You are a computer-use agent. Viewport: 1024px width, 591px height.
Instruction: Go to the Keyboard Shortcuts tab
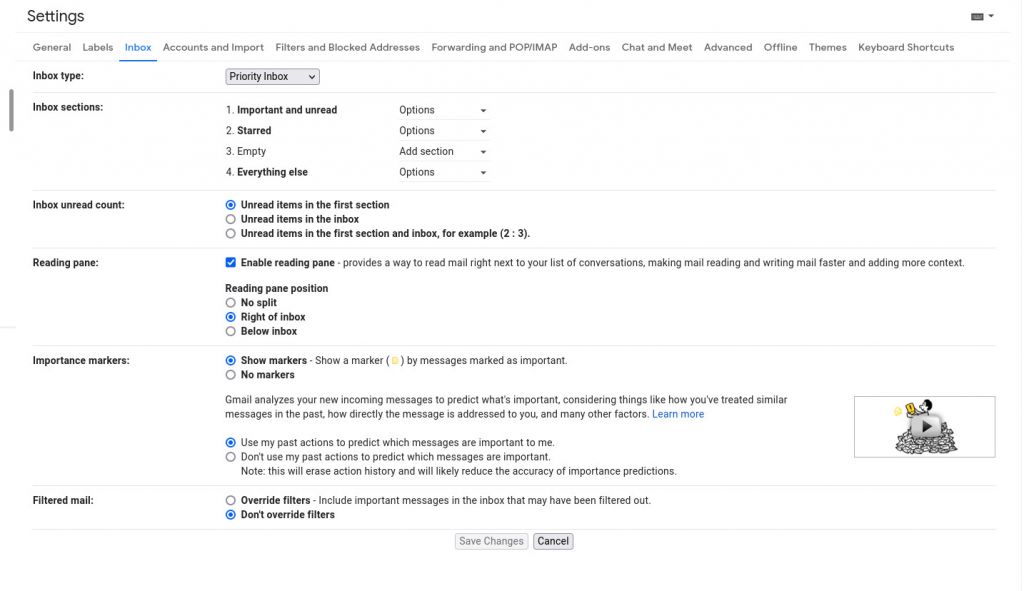905,47
